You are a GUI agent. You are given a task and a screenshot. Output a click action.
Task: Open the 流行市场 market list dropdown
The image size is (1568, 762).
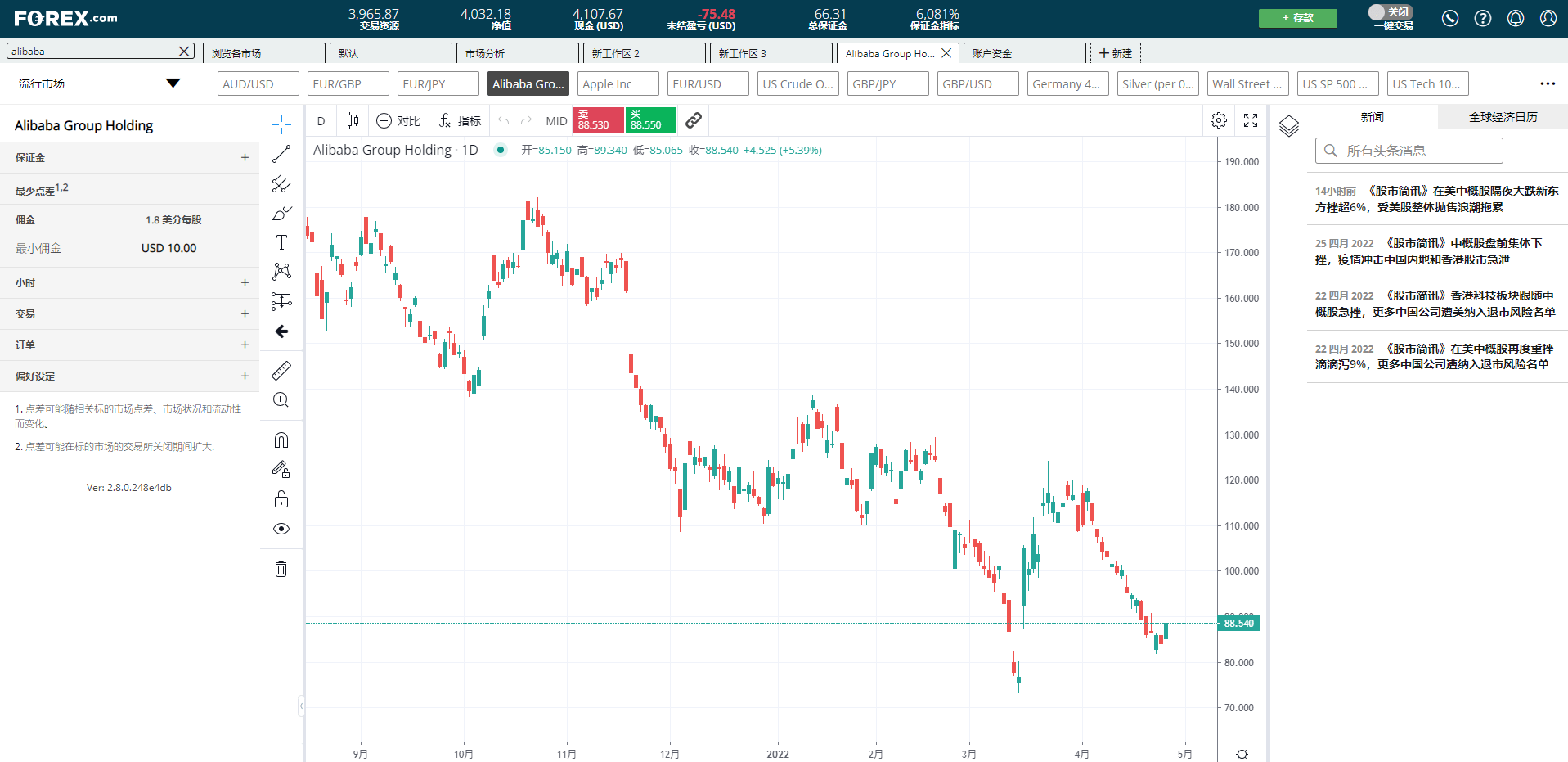click(x=98, y=83)
